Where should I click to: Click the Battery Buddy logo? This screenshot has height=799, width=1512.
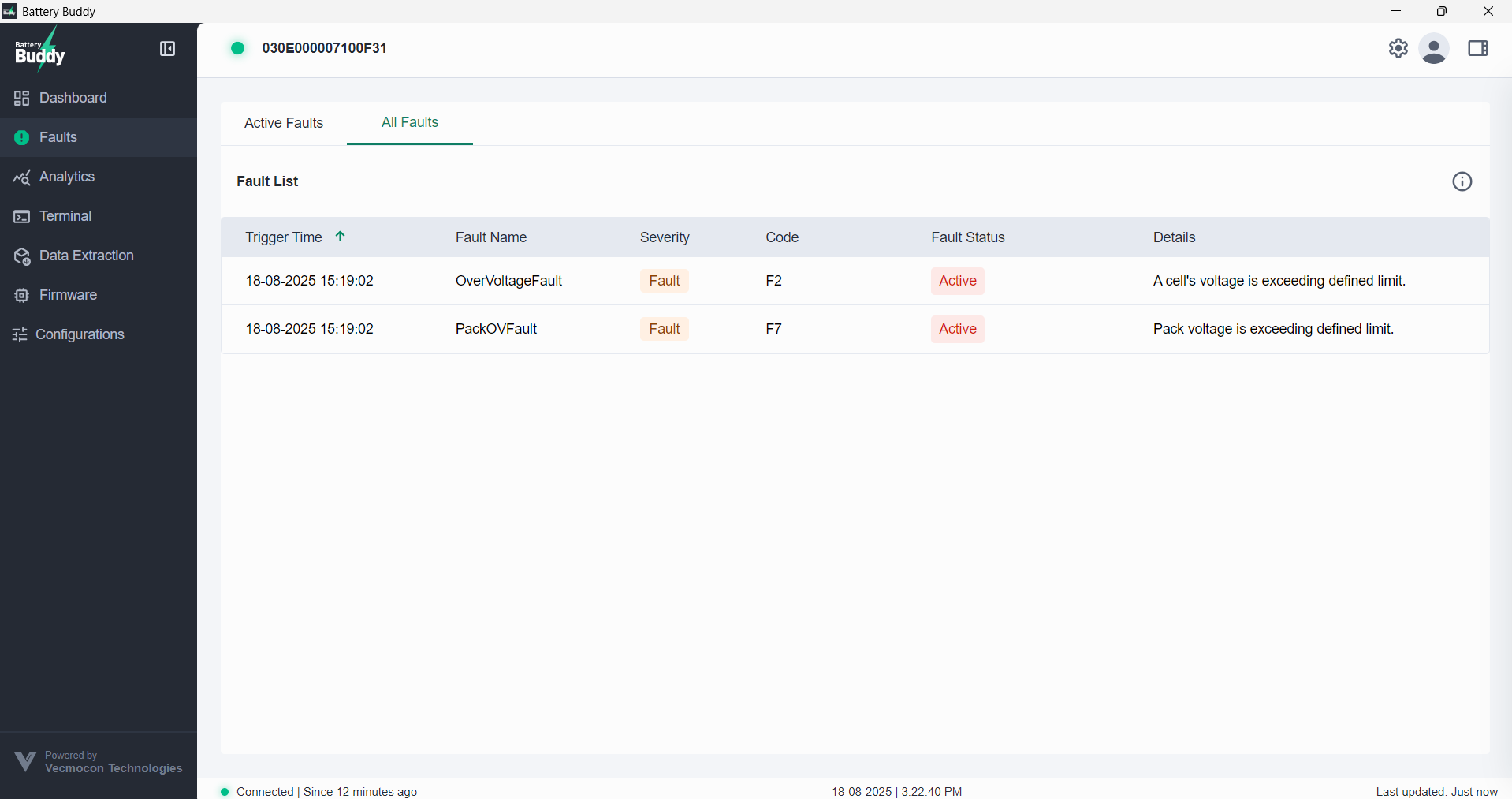click(40, 50)
